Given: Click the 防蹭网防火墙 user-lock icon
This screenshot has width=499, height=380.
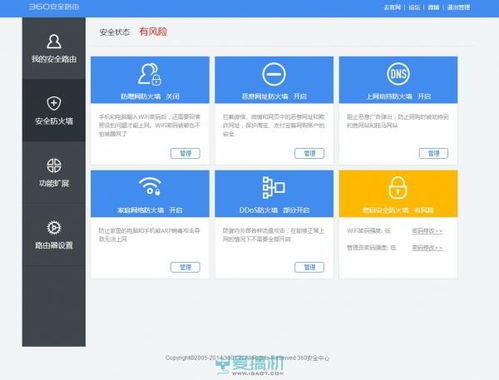Looking at the screenshot, I should [150, 74].
